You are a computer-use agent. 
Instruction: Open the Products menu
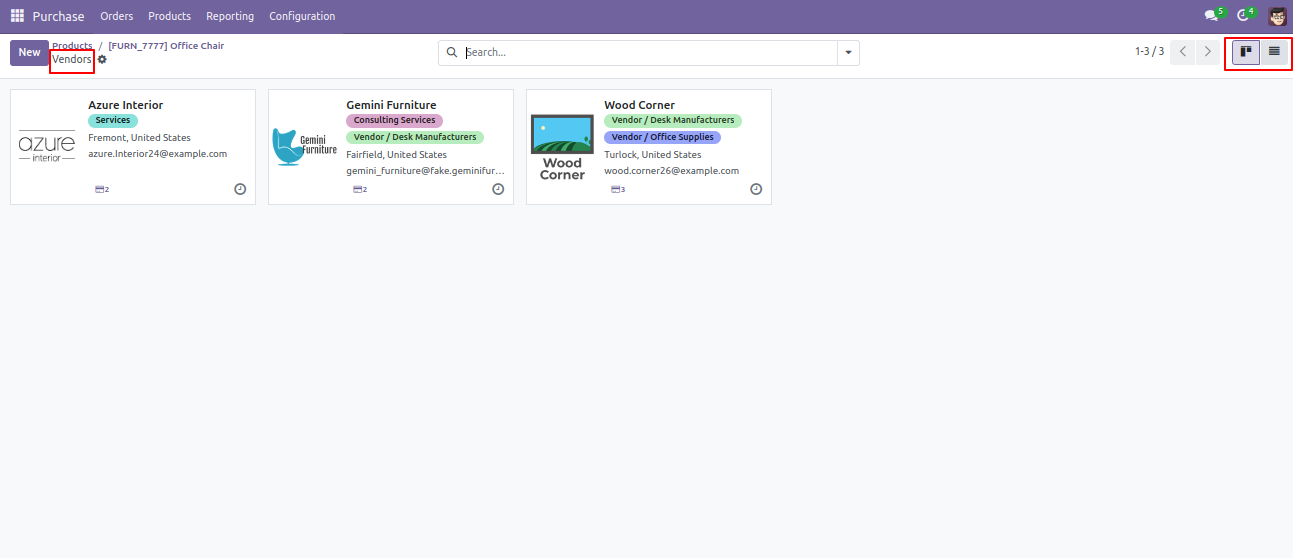tap(169, 16)
